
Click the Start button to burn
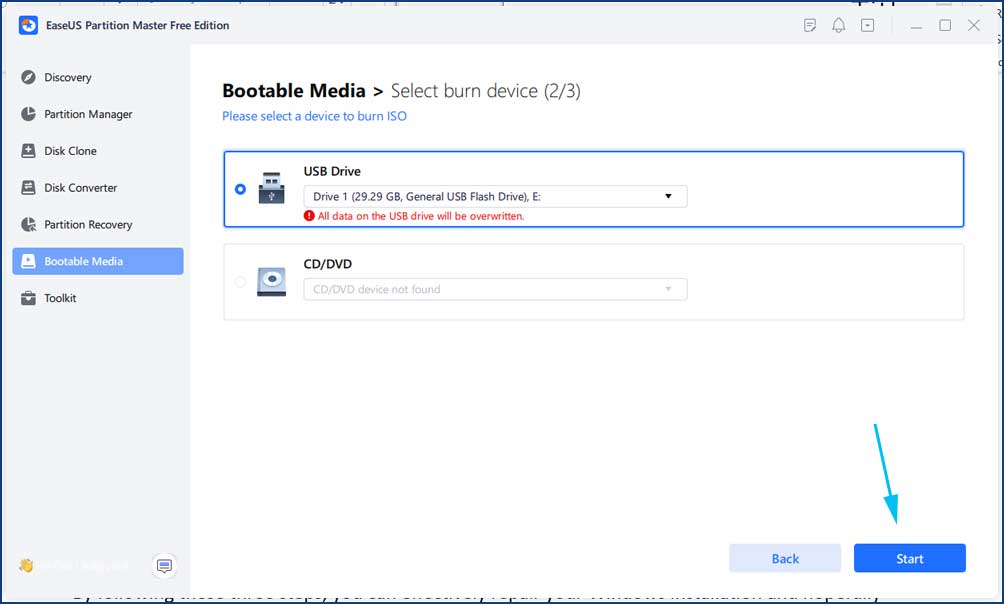pyautogui.click(x=910, y=559)
